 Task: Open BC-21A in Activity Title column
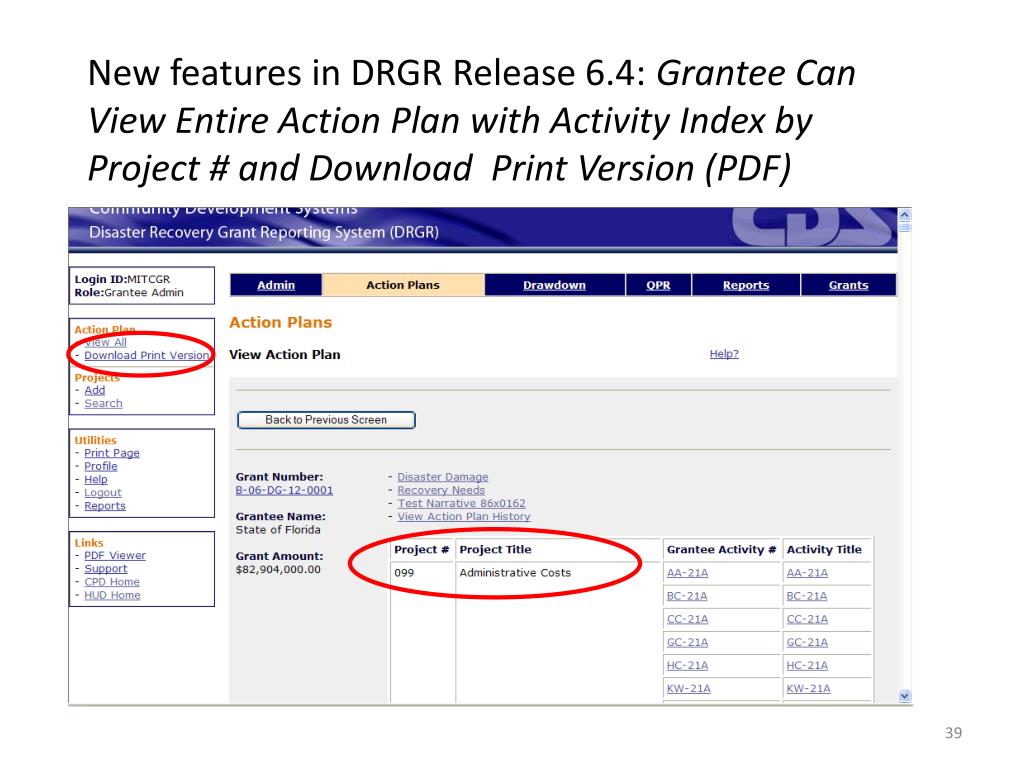click(x=807, y=596)
